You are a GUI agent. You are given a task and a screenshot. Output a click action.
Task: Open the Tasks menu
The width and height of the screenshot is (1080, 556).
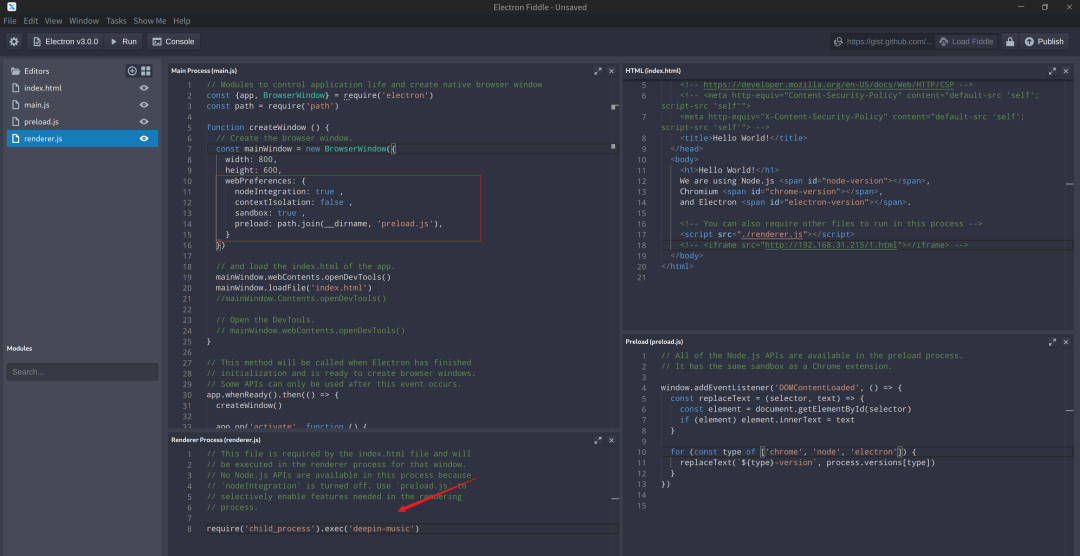(x=116, y=21)
